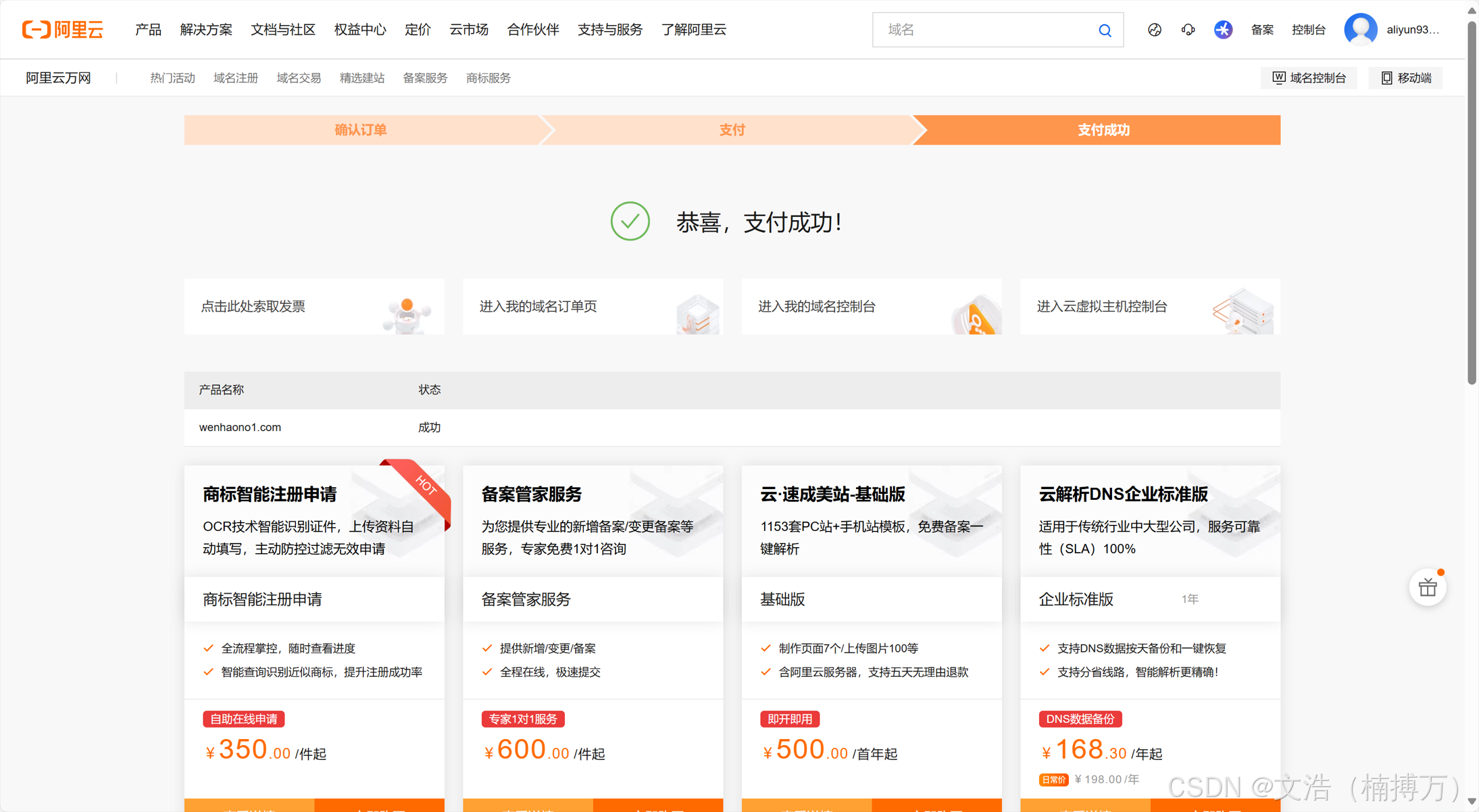This screenshot has height=812, width=1479.
Task: Open the 产品 top menu
Action: 148,30
